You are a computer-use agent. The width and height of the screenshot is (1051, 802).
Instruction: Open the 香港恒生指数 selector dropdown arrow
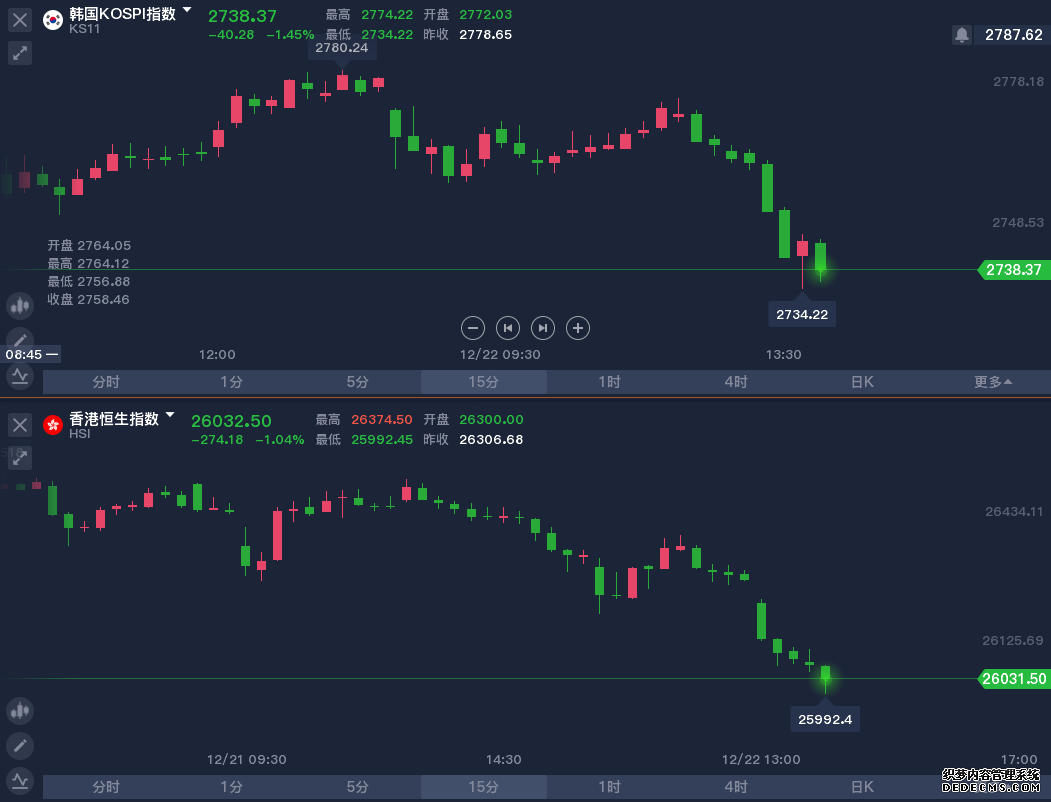170,415
